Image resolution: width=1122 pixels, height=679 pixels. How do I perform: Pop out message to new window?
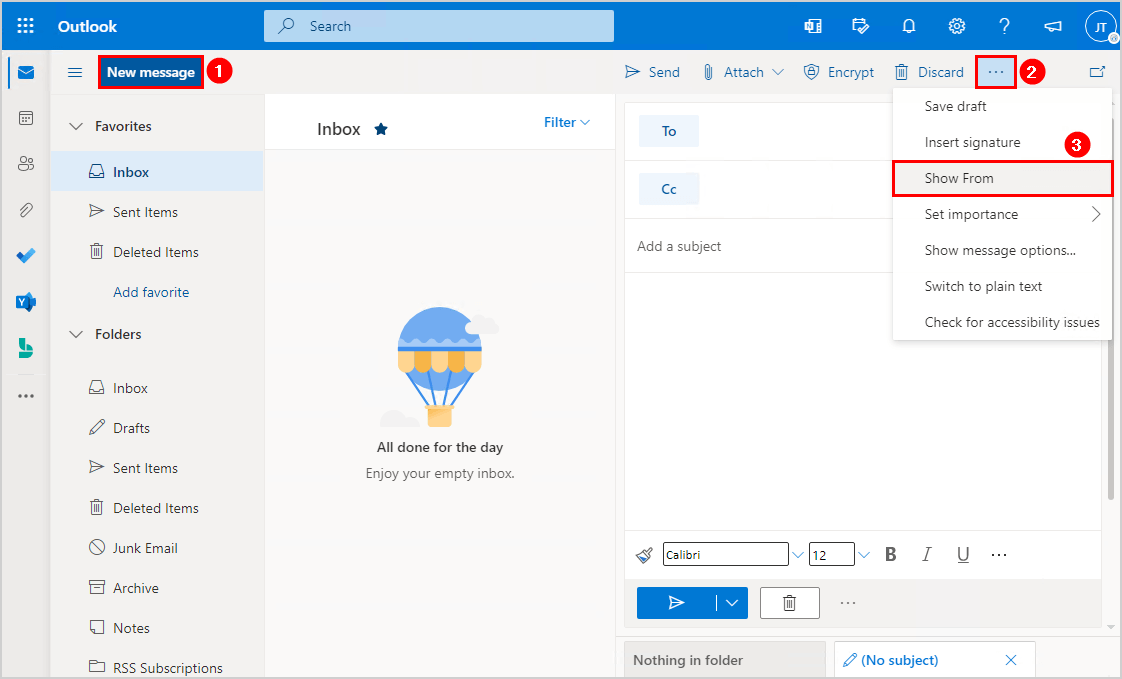click(1097, 72)
